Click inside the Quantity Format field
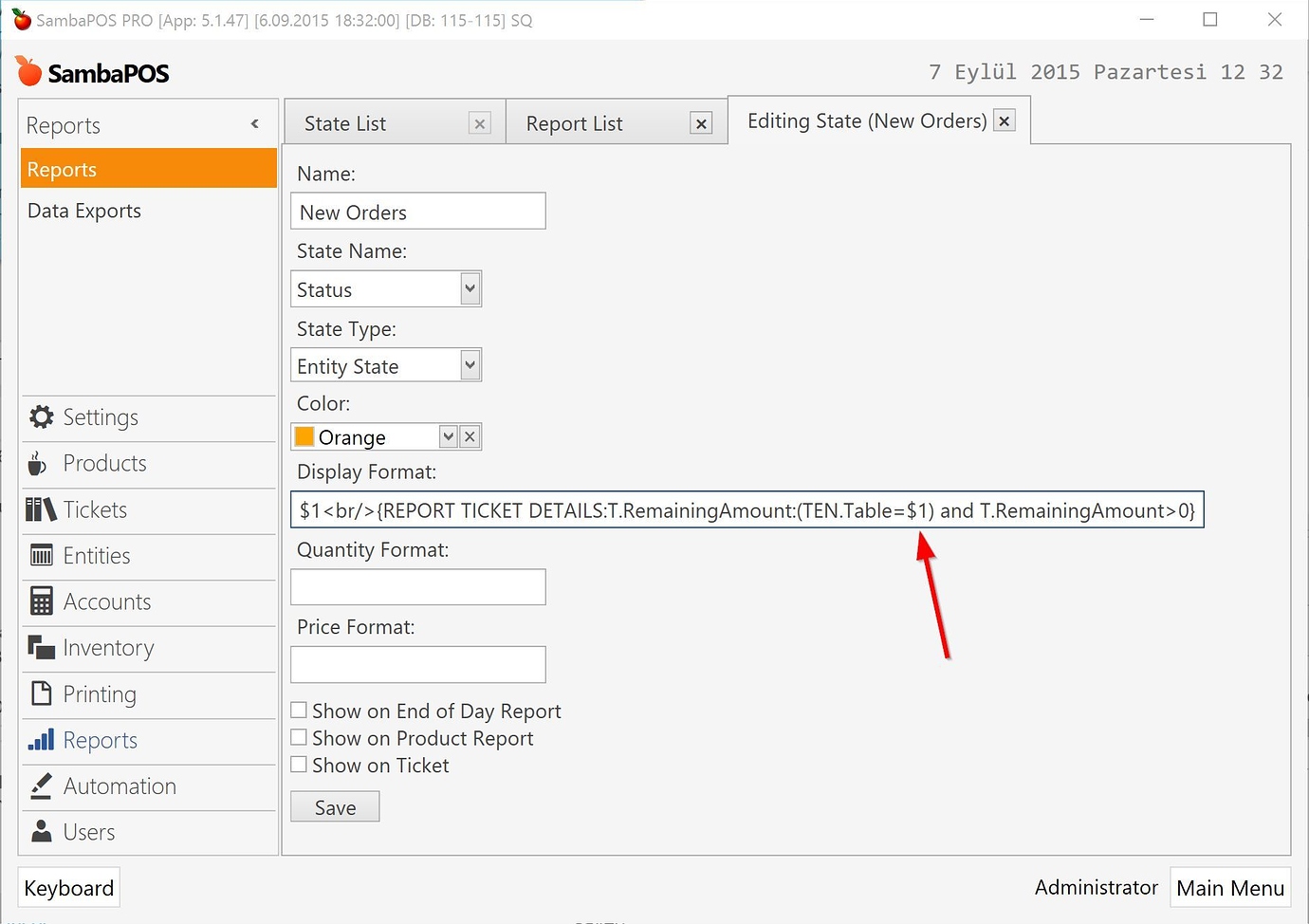The width and height of the screenshot is (1309, 924). pyautogui.click(x=417, y=586)
